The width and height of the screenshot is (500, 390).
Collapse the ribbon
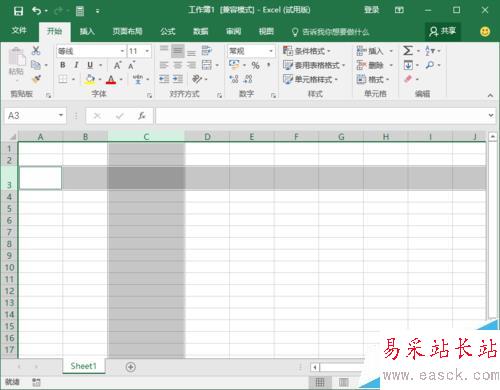[490, 95]
